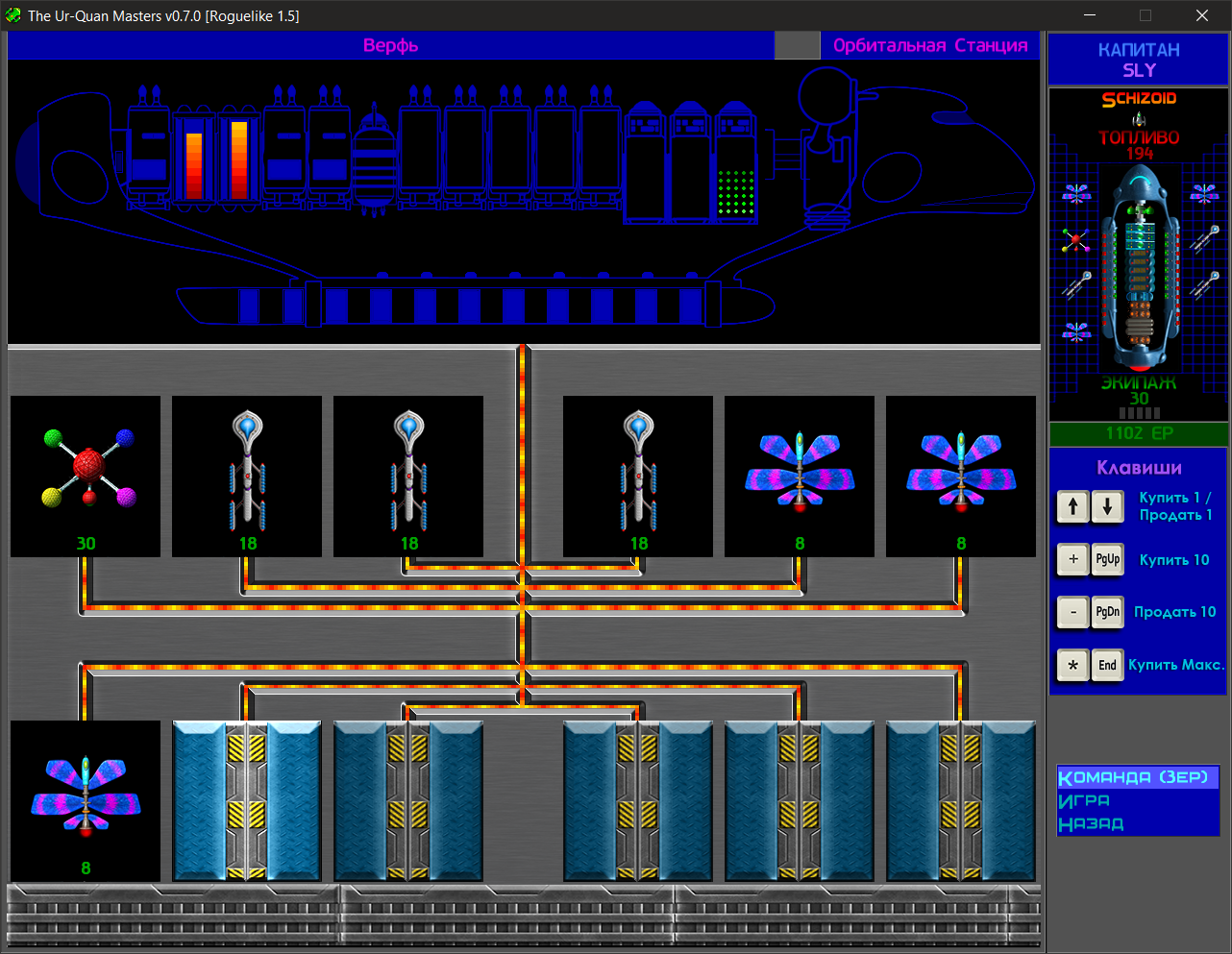1232x954 pixels.
Task: Click the small lander icon under SCHIZOID
Action: point(1139,119)
